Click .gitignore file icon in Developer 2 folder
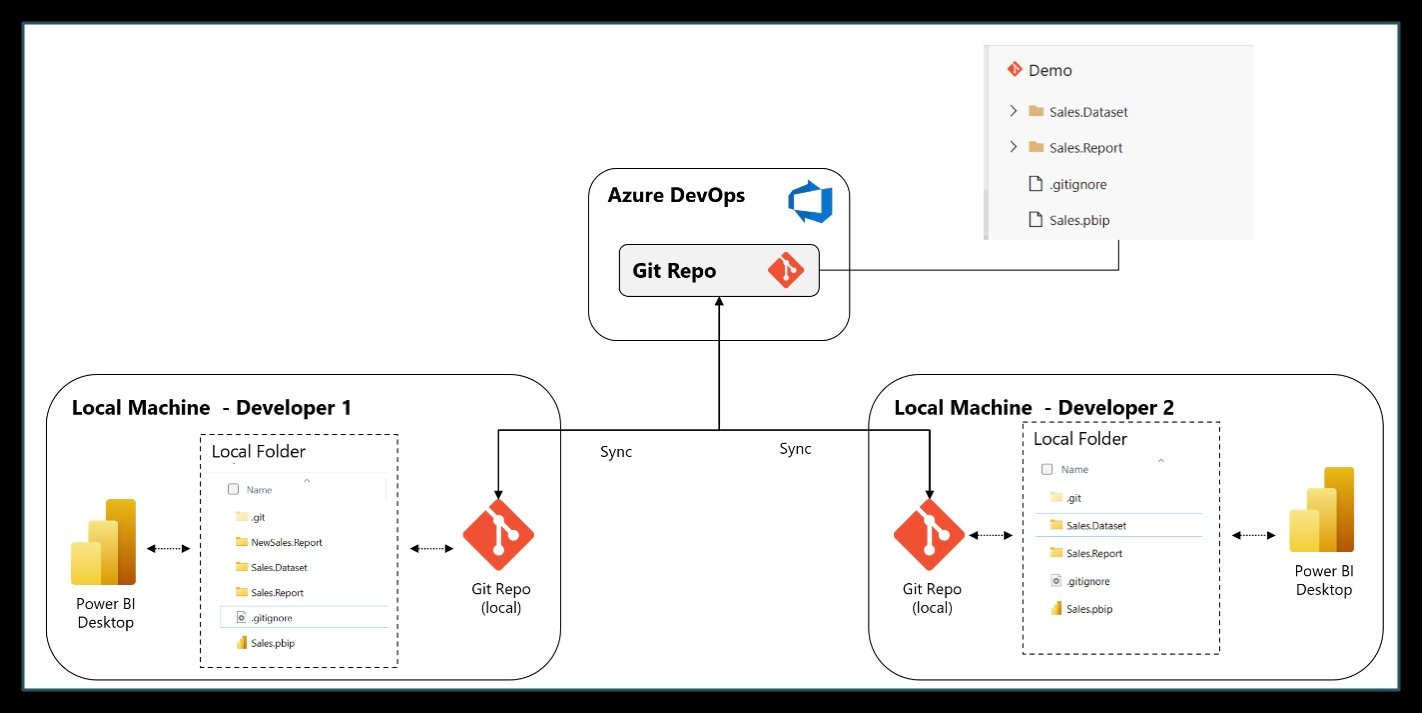Screen dimensions: 1422x713 pos(1056,581)
